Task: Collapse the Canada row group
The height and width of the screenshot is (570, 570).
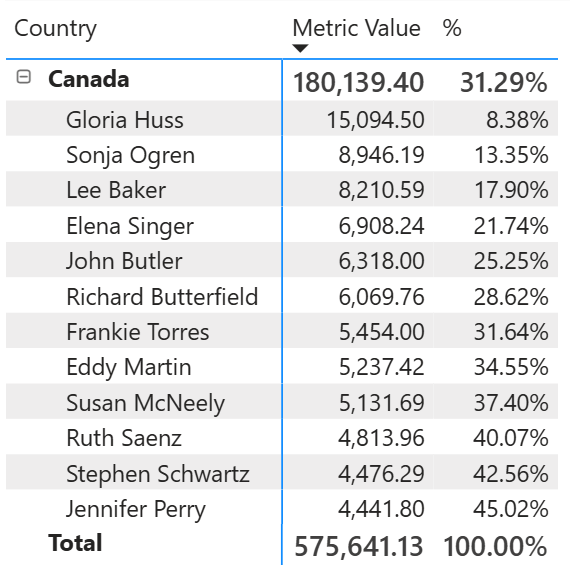Action: (x=24, y=77)
